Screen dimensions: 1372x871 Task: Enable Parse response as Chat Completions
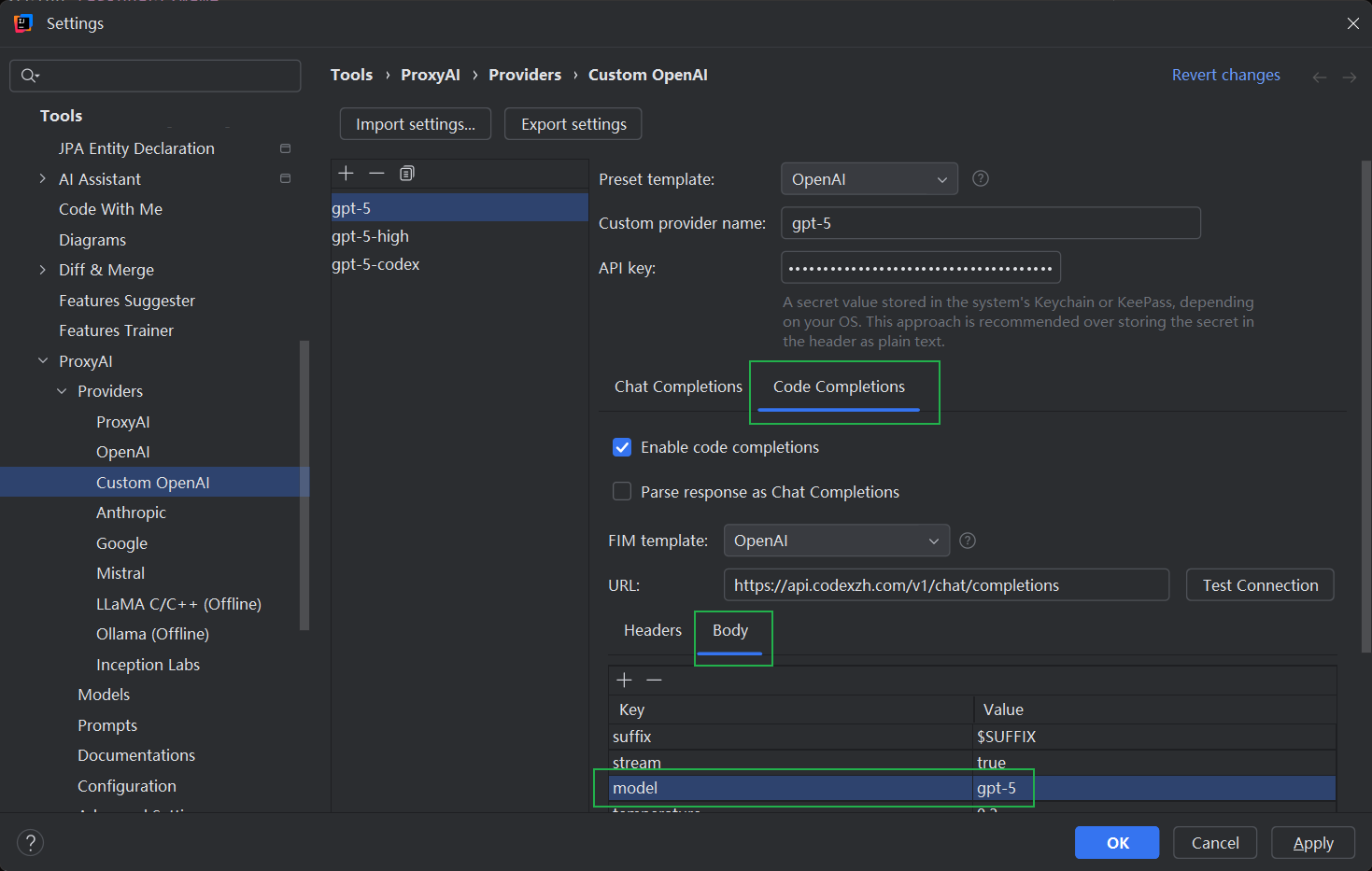coord(622,491)
